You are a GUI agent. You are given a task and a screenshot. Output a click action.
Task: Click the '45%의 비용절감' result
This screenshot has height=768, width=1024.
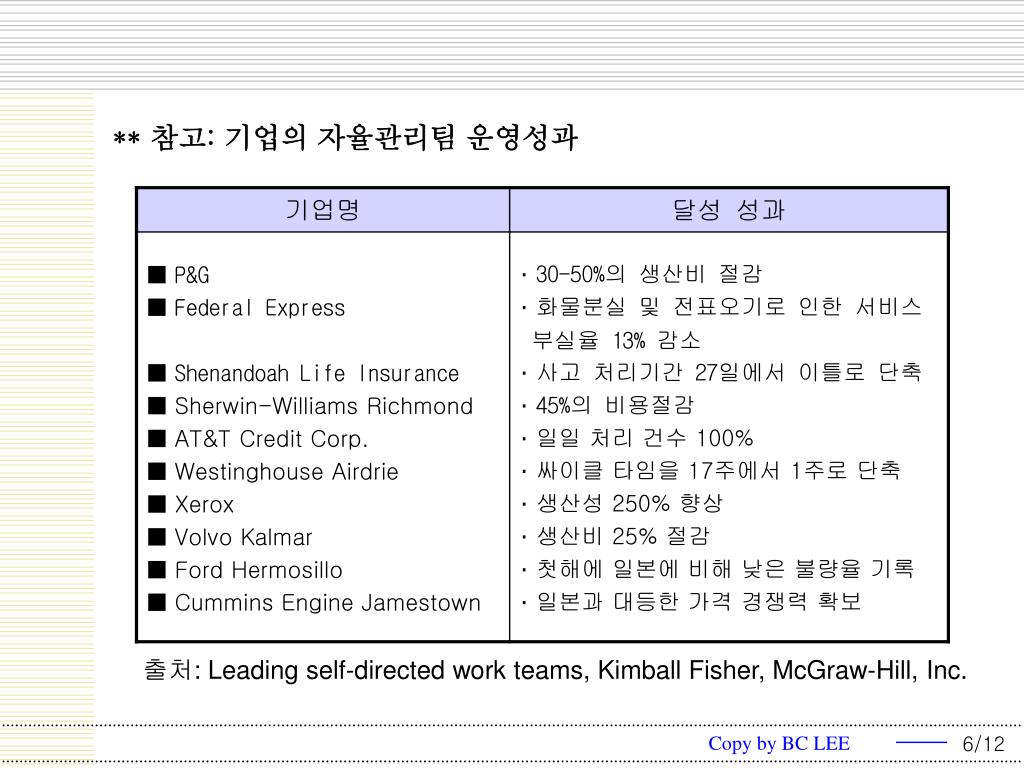tap(615, 406)
